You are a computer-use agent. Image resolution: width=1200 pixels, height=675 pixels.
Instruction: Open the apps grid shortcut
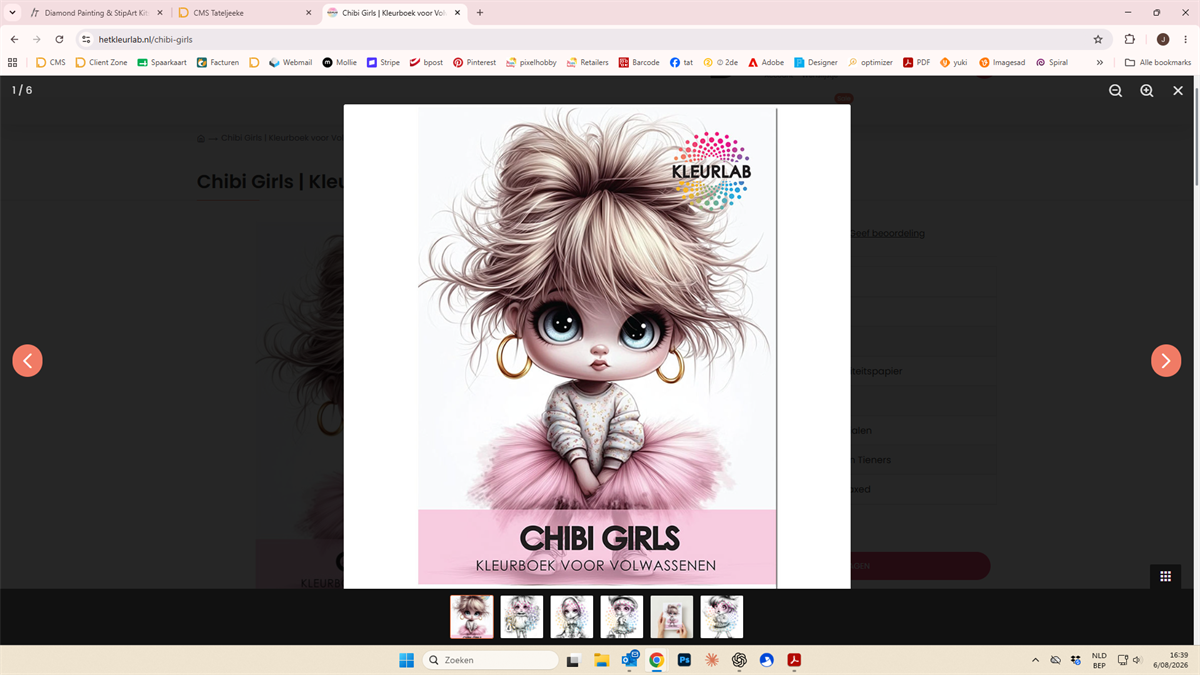[13, 62]
